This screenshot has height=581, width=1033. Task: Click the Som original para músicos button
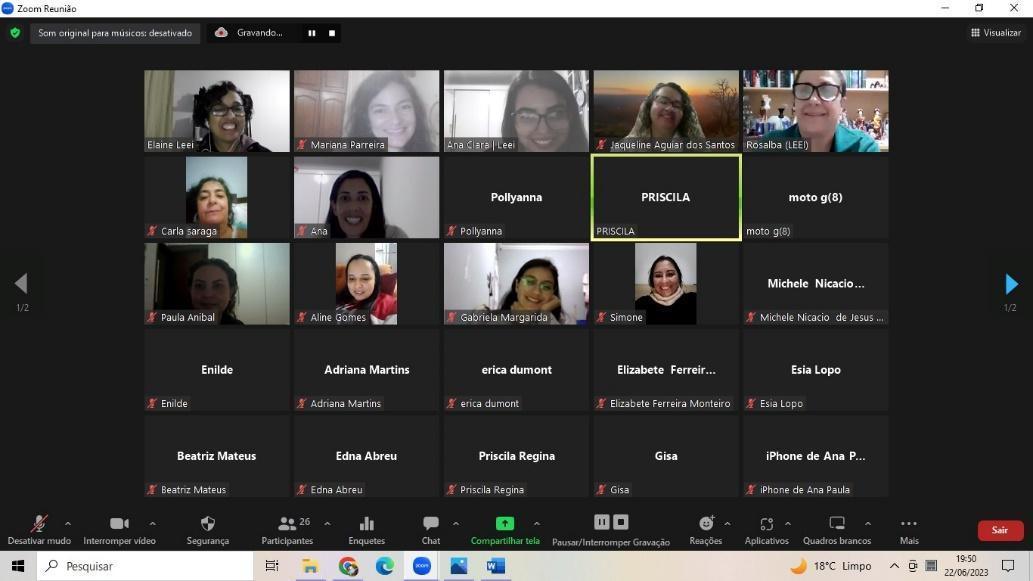(x=115, y=33)
